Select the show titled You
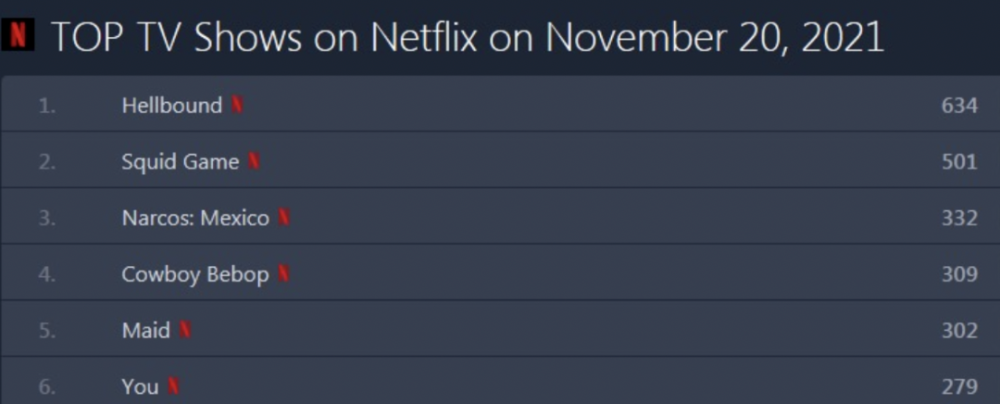This screenshot has width=1000, height=404. (140, 386)
